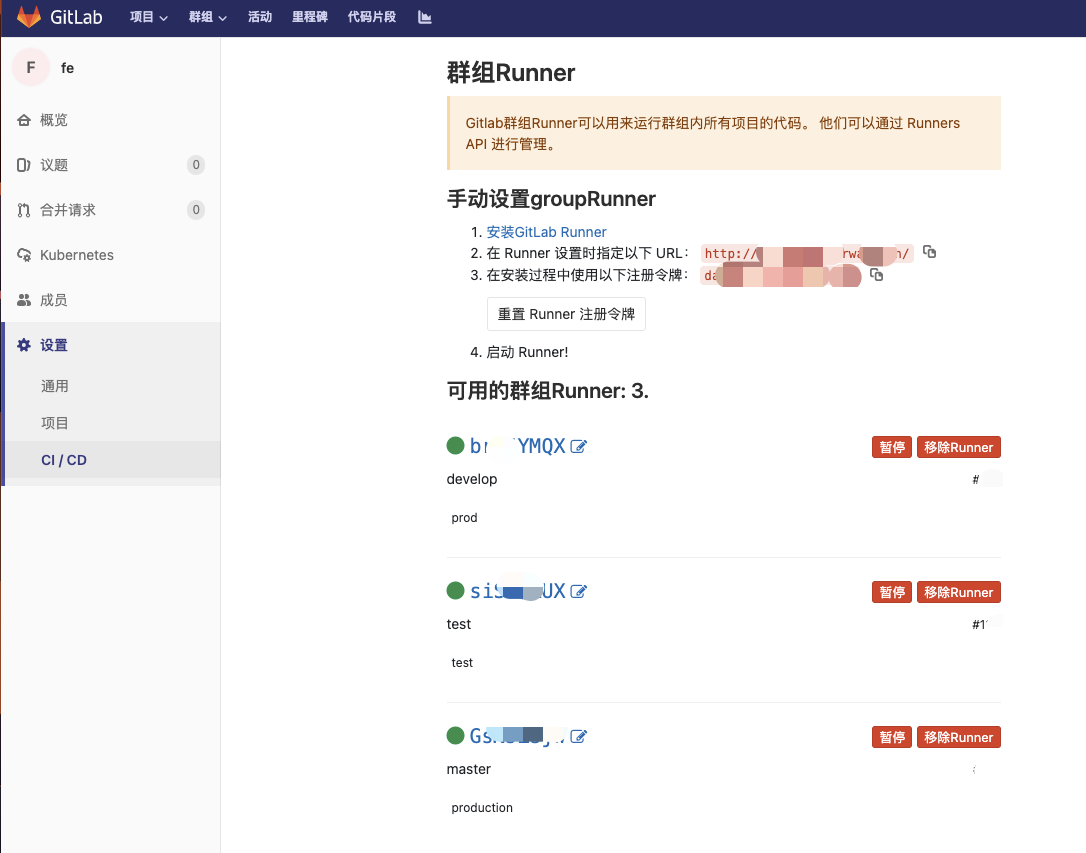The height and width of the screenshot is (853, 1086).
Task: Open the 项目 dropdown in the top bar
Action: (148, 17)
